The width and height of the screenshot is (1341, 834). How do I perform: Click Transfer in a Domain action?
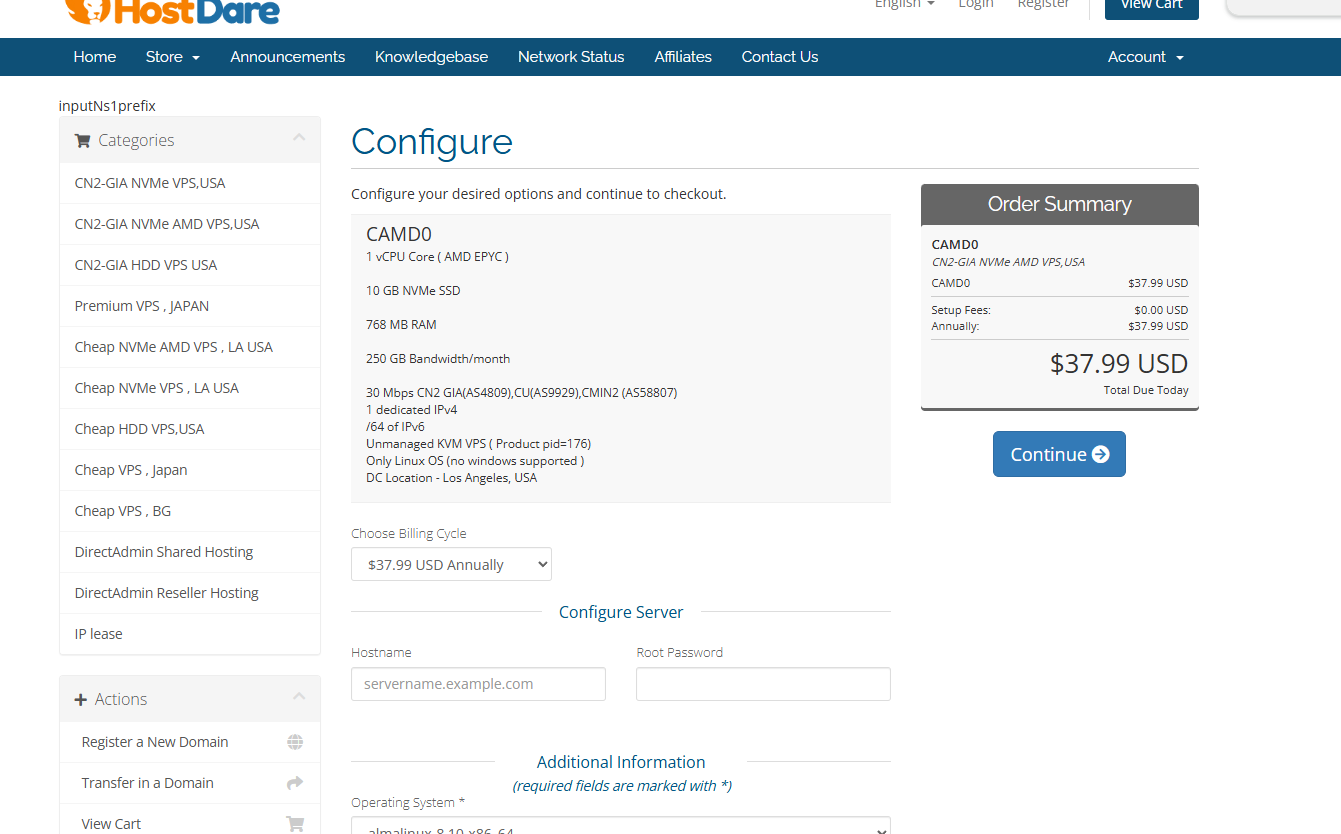point(190,783)
